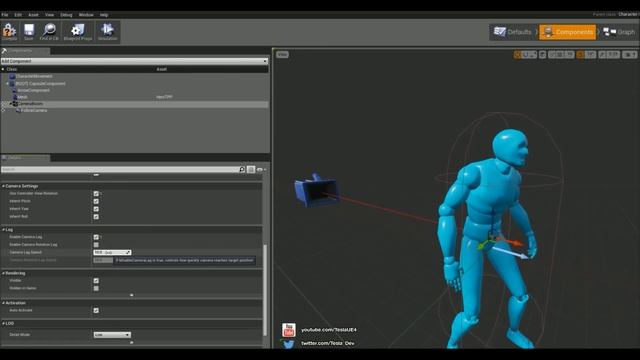
Task: Open the Edit menu
Action: coord(18,15)
